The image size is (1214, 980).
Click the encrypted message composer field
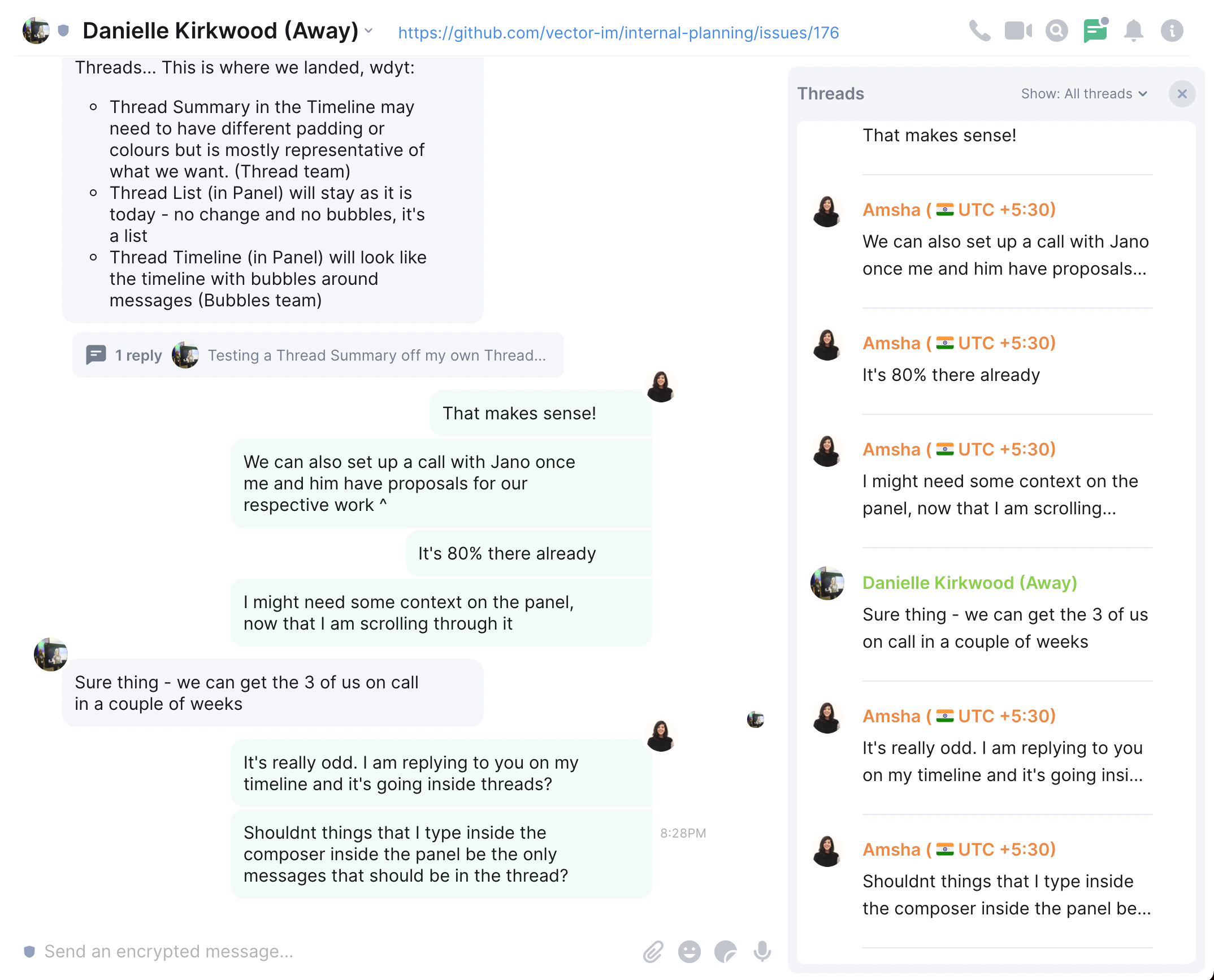pyautogui.click(x=283, y=951)
